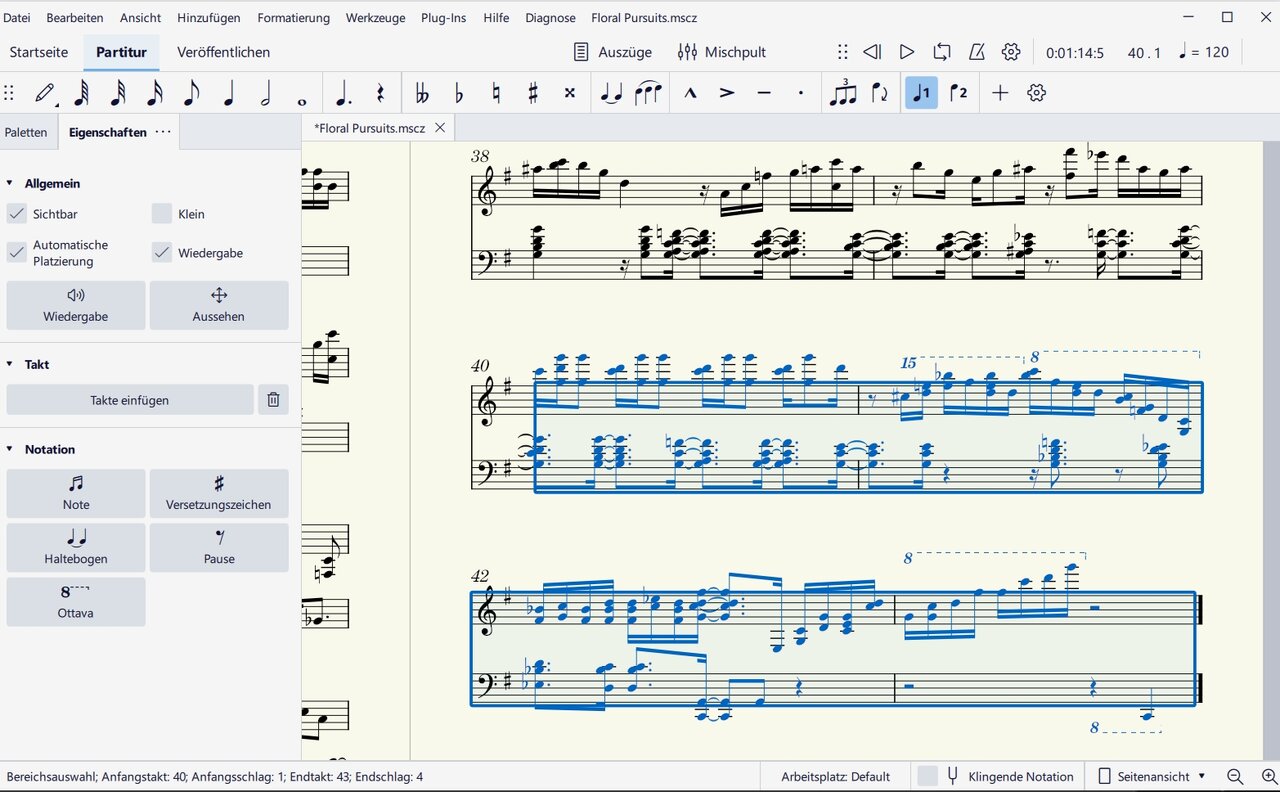Close the Floral Pursuits.mscz score tab
The width and height of the screenshot is (1280, 792).
point(440,128)
